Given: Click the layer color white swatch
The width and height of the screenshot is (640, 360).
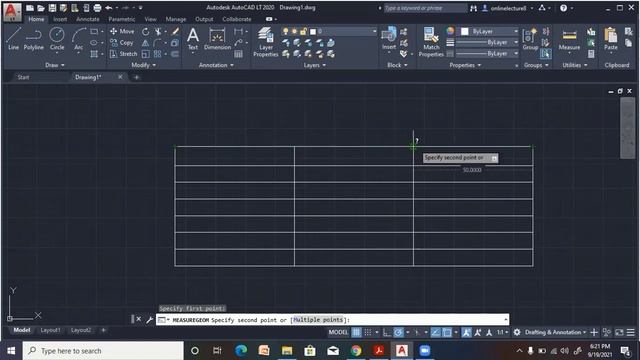Looking at the screenshot, I should [313, 31].
